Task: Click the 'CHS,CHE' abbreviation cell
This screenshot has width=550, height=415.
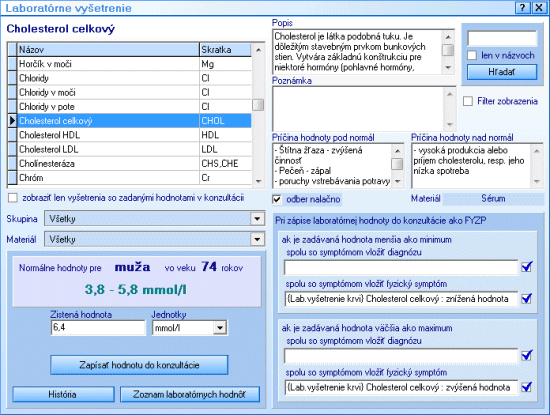Action: (225, 164)
